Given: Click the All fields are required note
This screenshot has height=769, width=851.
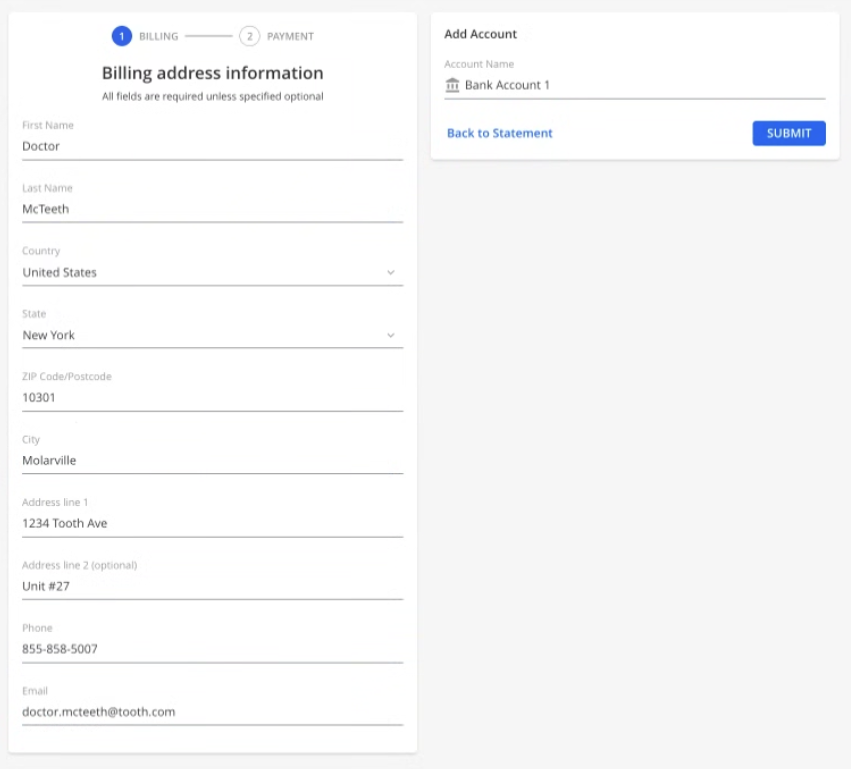Looking at the screenshot, I should tap(212, 97).
